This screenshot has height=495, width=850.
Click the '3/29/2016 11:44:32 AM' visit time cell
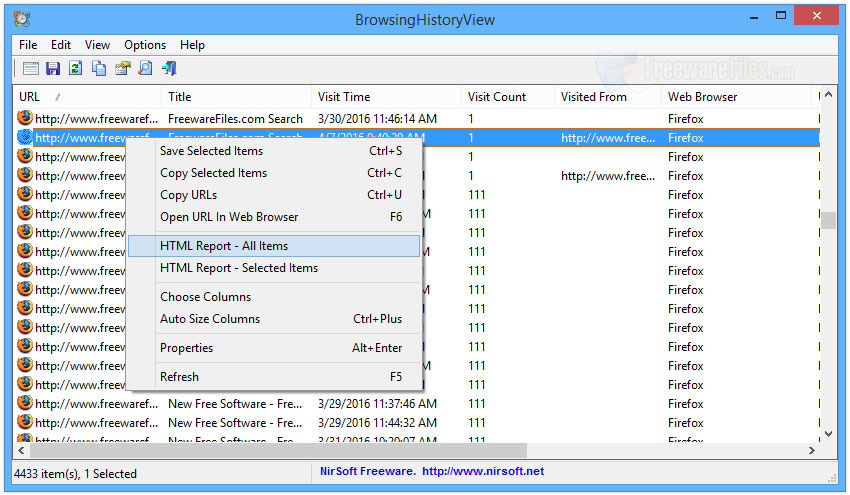[377, 423]
